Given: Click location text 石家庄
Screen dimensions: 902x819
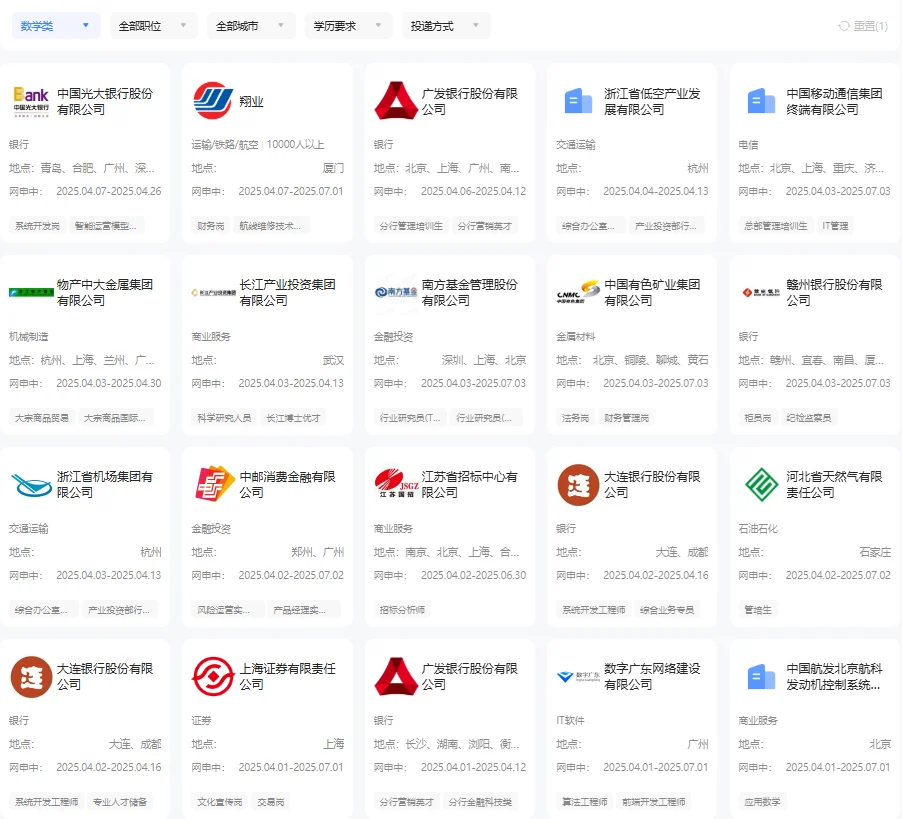Looking at the screenshot, I should coord(875,552).
